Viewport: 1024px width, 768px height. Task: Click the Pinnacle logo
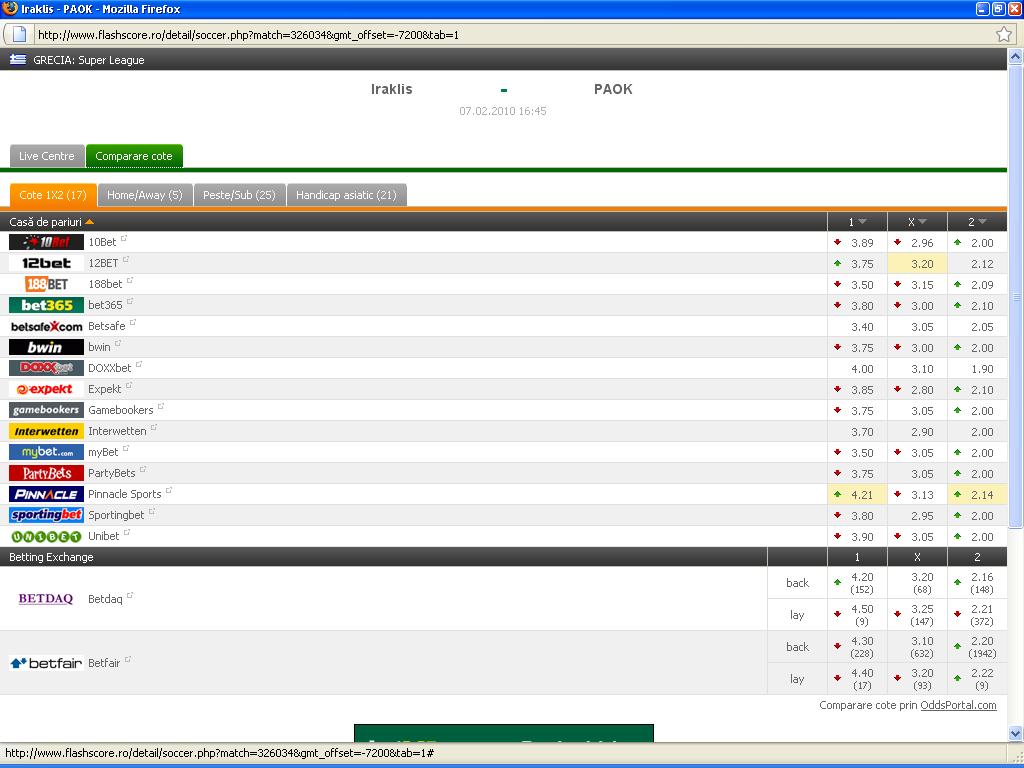point(46,494)
